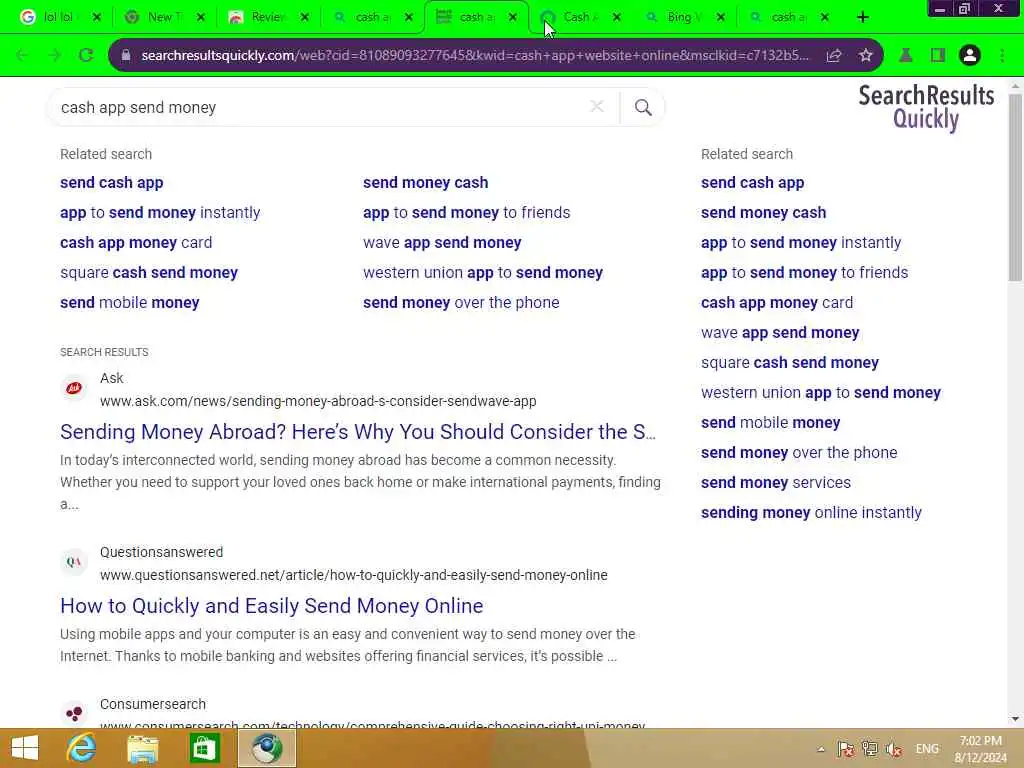Open the Windows Store taskbar icon
The image size is (1024, 768).
[x=204, y=748]
